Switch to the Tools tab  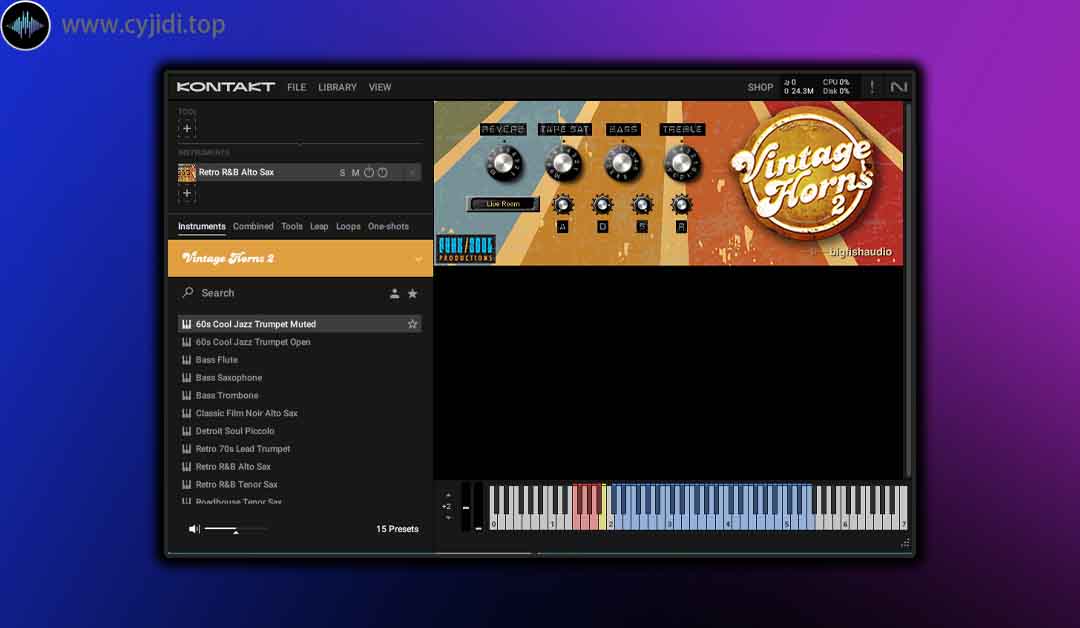click(291, 226)
